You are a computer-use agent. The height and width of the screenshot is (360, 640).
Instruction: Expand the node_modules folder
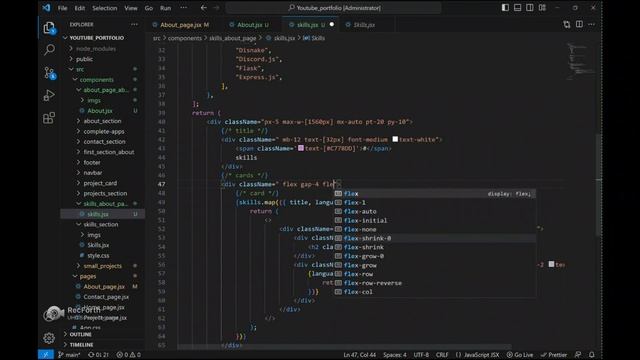(96, 49)
